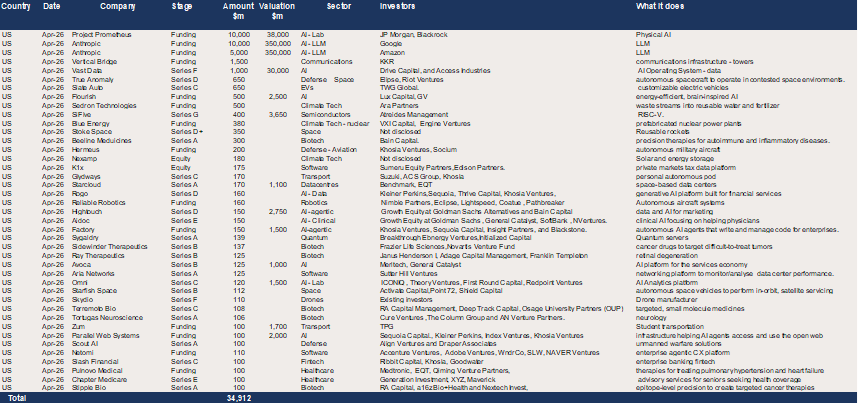Select the Vertical Bridge company cell

click(94, 61)
